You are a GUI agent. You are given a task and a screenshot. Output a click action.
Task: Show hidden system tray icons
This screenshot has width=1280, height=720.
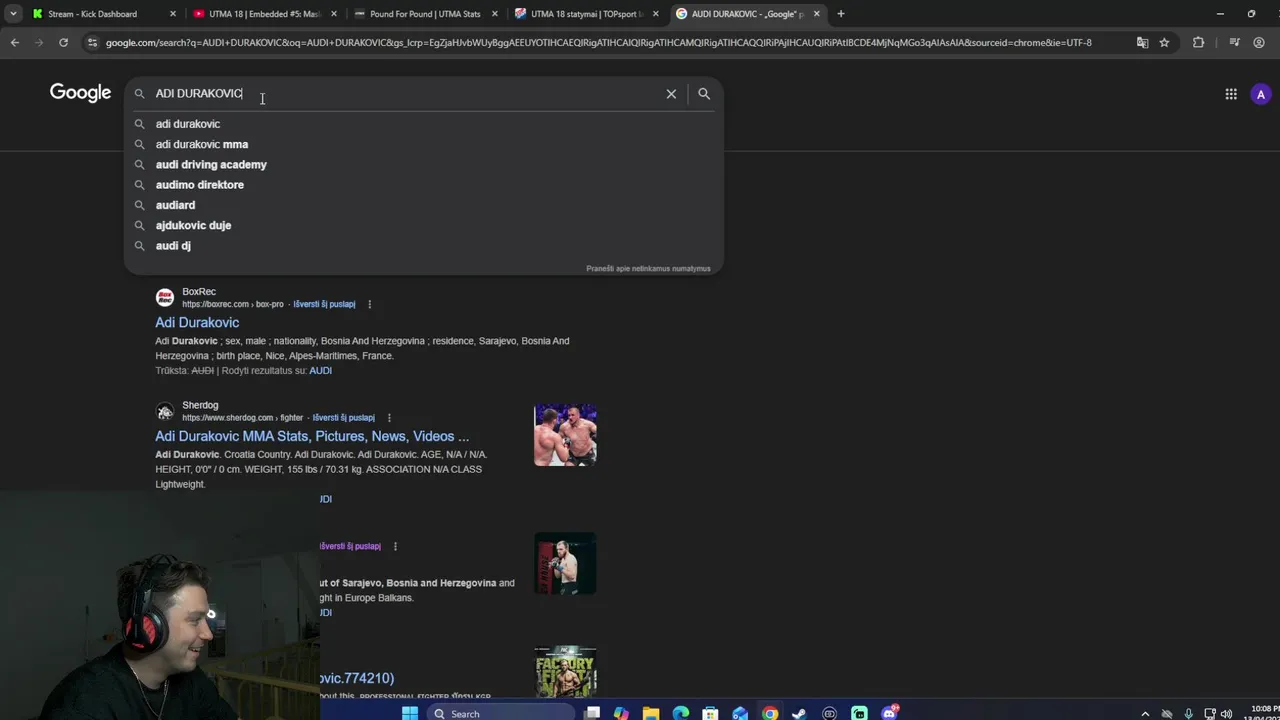point(1146,713)
